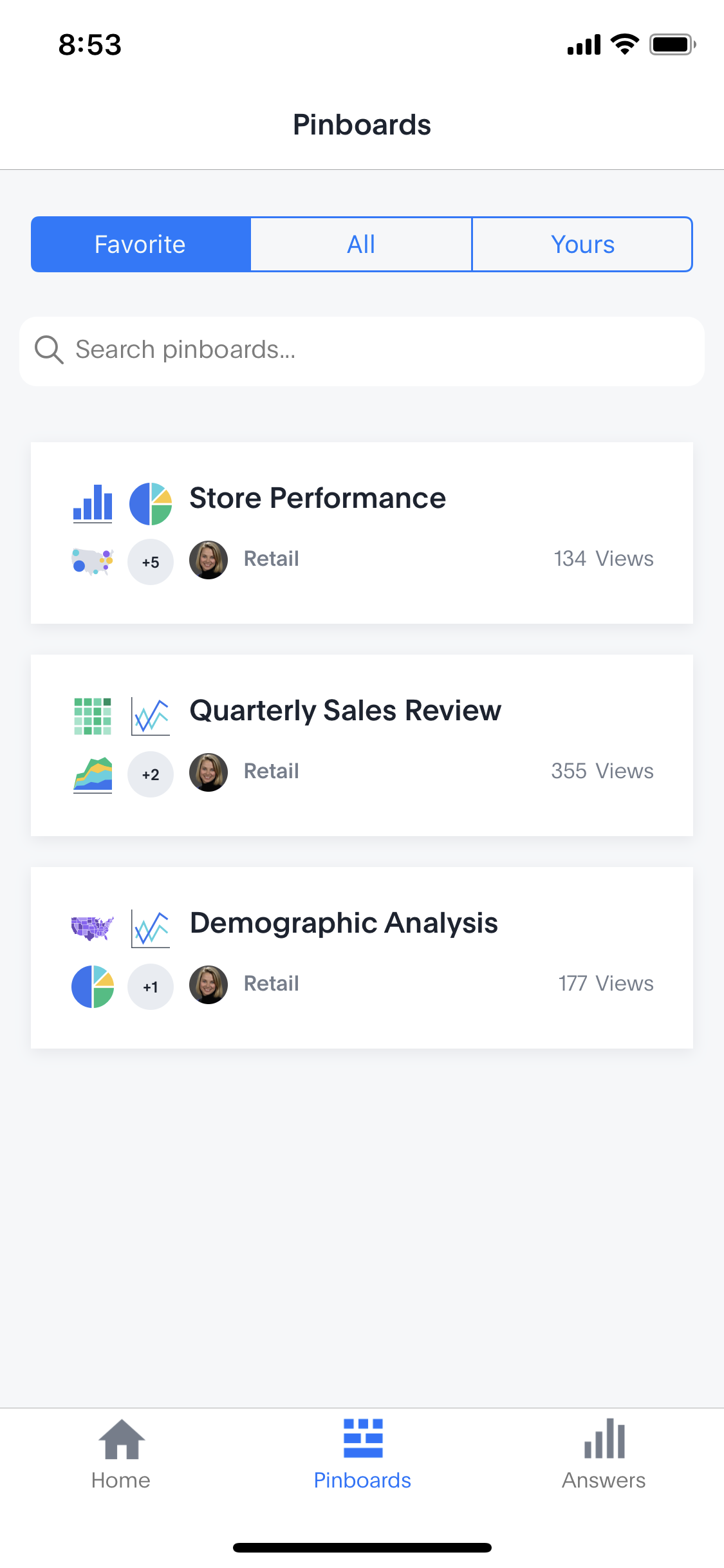Viewport: 724px width, 1568px height.
Task: Tap the pie chart icon in Store Performance
Action: [x=151, y=503]
